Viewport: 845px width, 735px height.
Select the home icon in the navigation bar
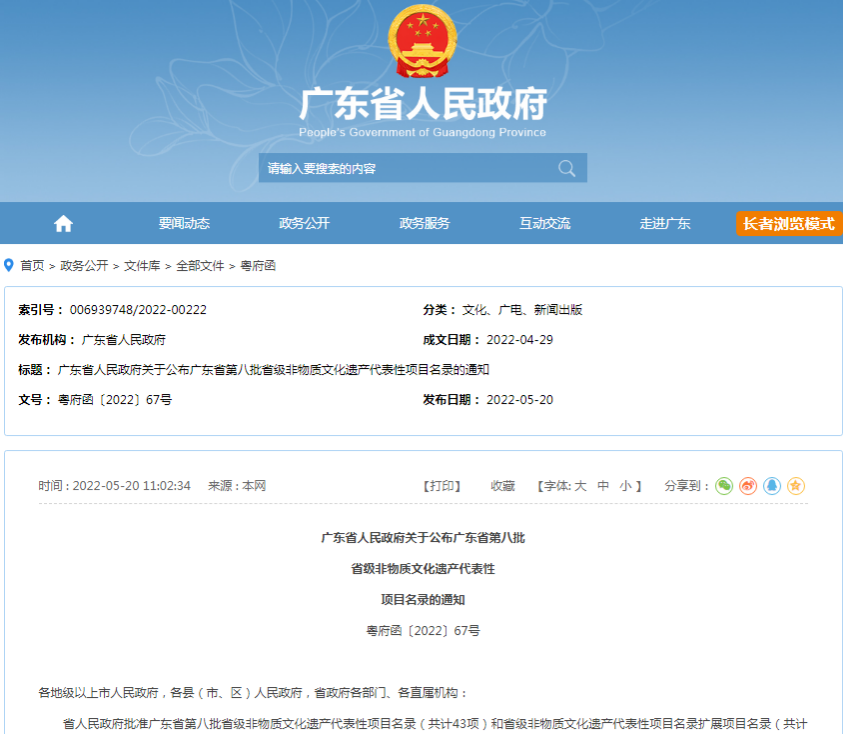pos(62,224)
